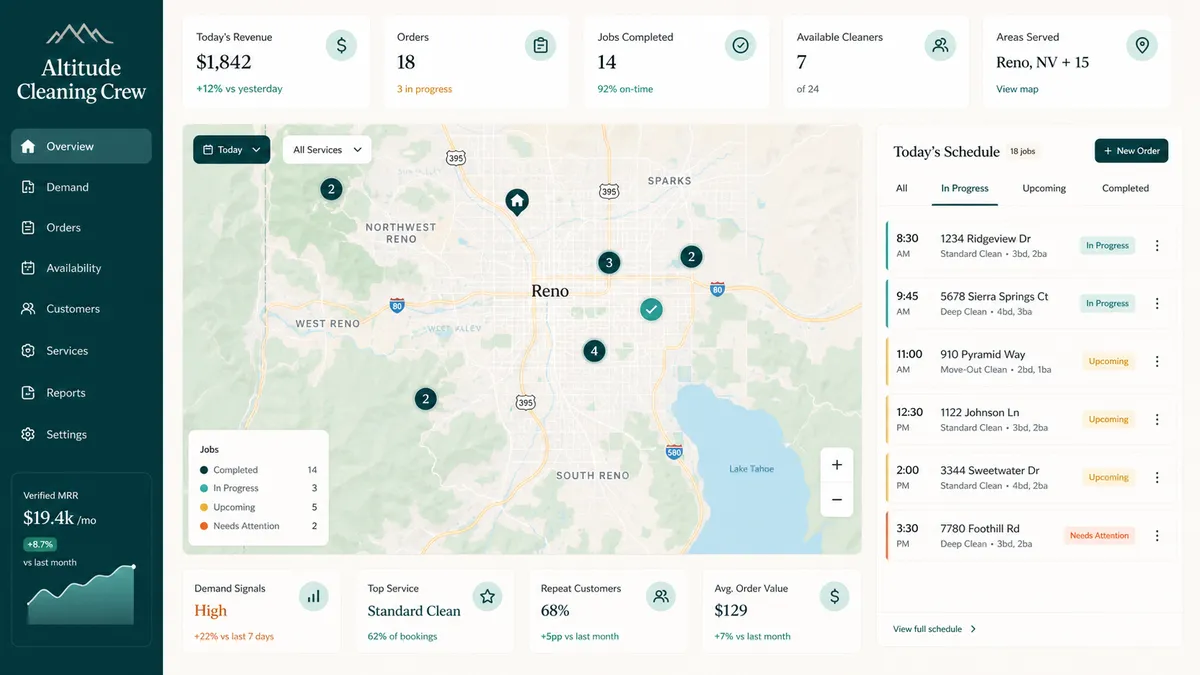Click the checkmark icon on Jobs Completed card
Viewport: 1200px width, 675px height.
click(x=740, y=45)
